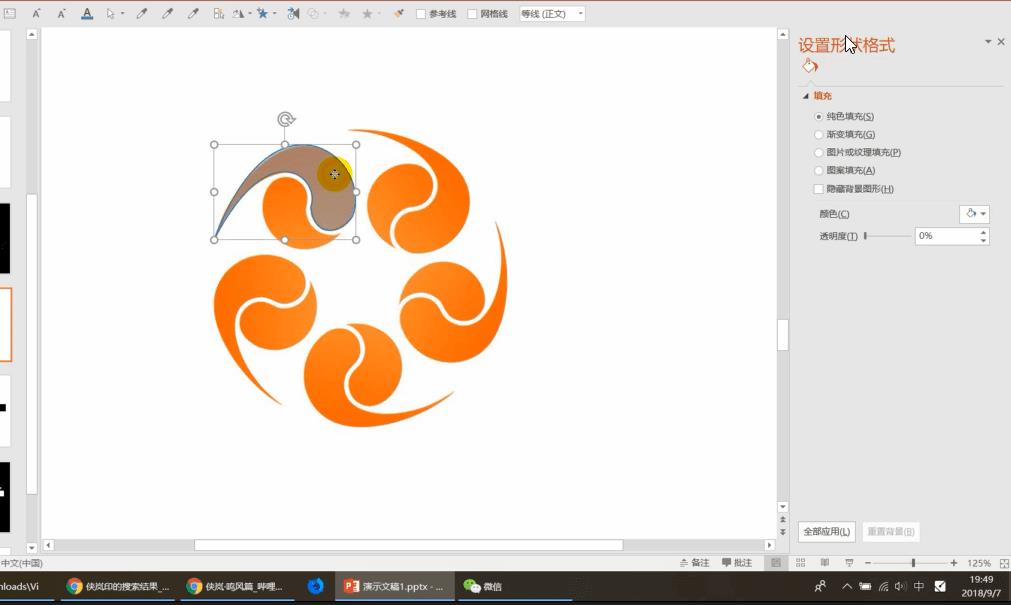The image size is (1011, 605).
Task: Select 渐变填充 gradient fill option
Action: 819,135
